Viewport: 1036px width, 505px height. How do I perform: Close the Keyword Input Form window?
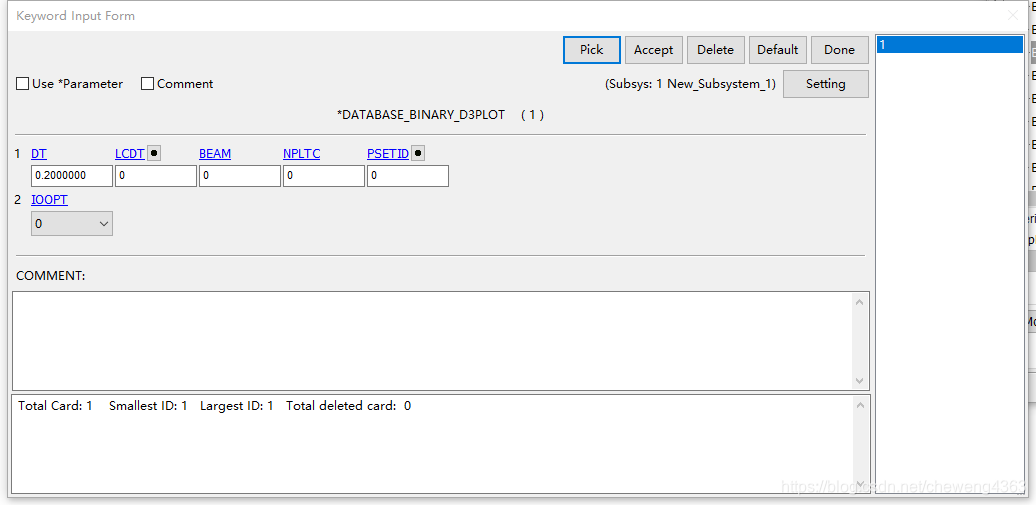tap(1013, 16)
